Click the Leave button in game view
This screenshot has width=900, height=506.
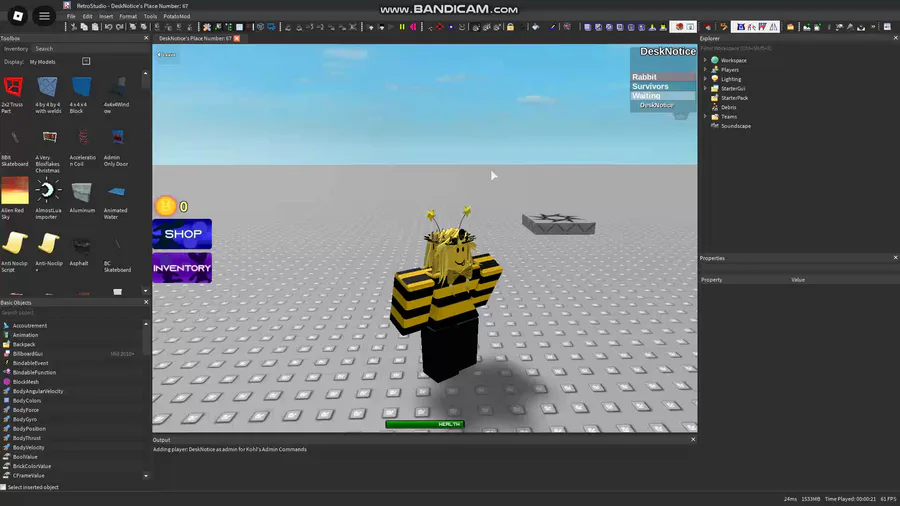click(x=166, y=55)
